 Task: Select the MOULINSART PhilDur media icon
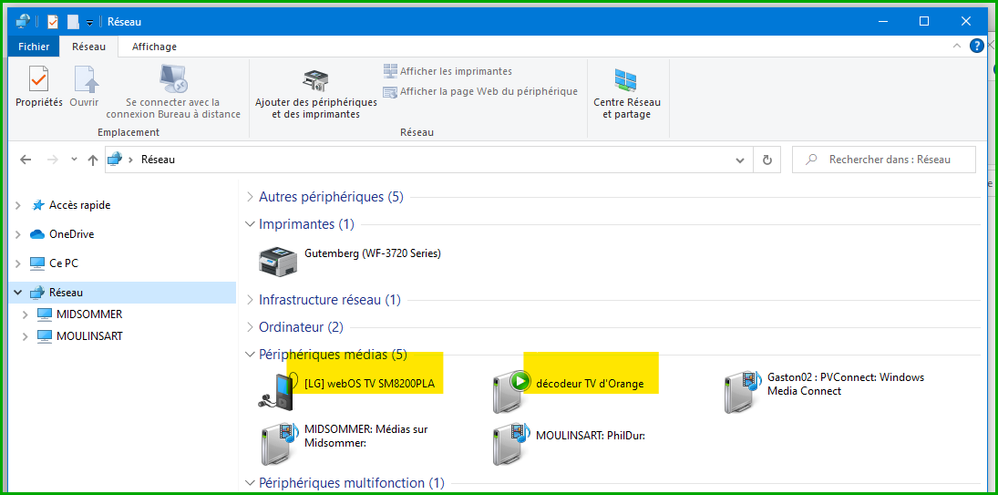tap(513, 443)
